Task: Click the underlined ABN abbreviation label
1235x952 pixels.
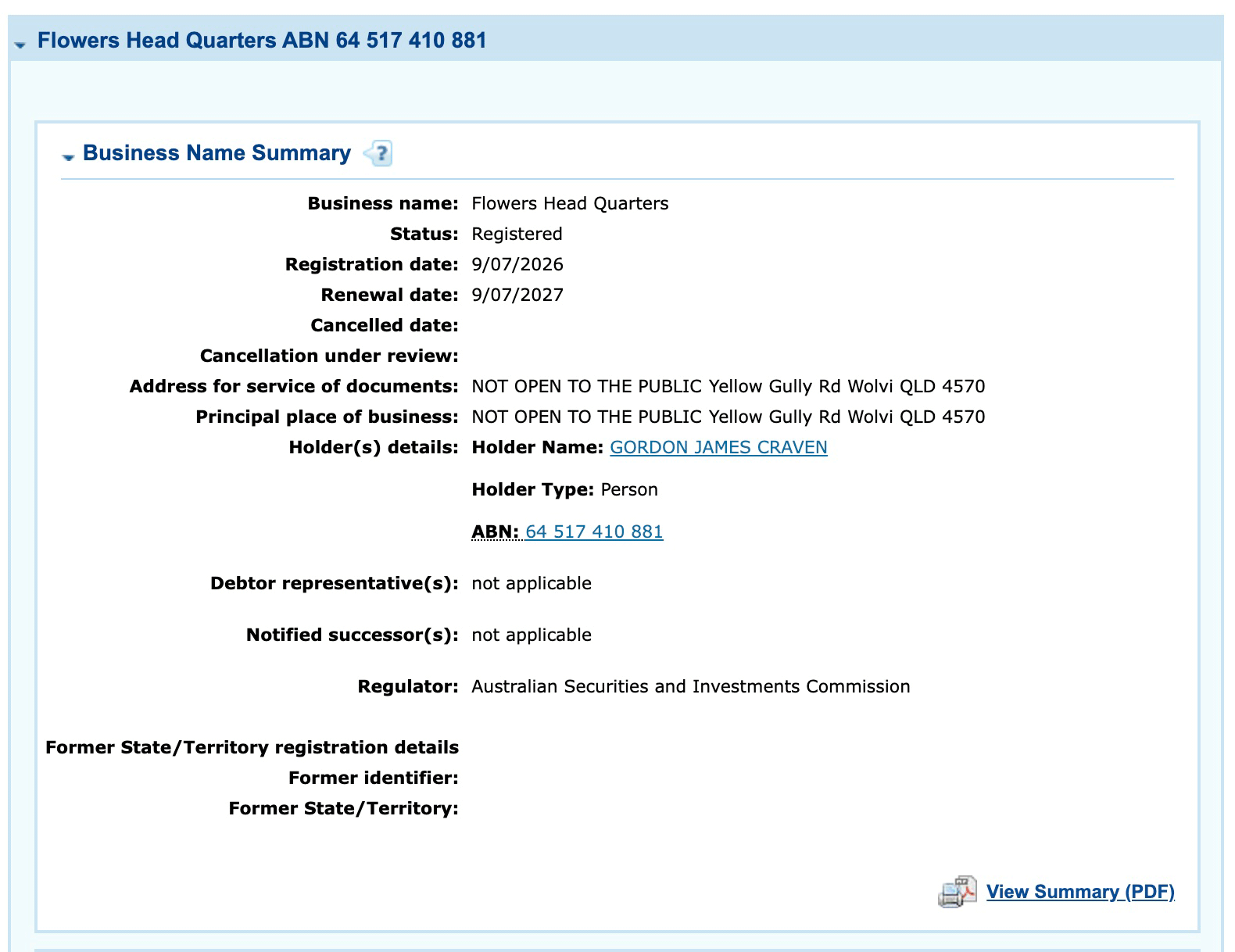Action: [x=495, y=531]
